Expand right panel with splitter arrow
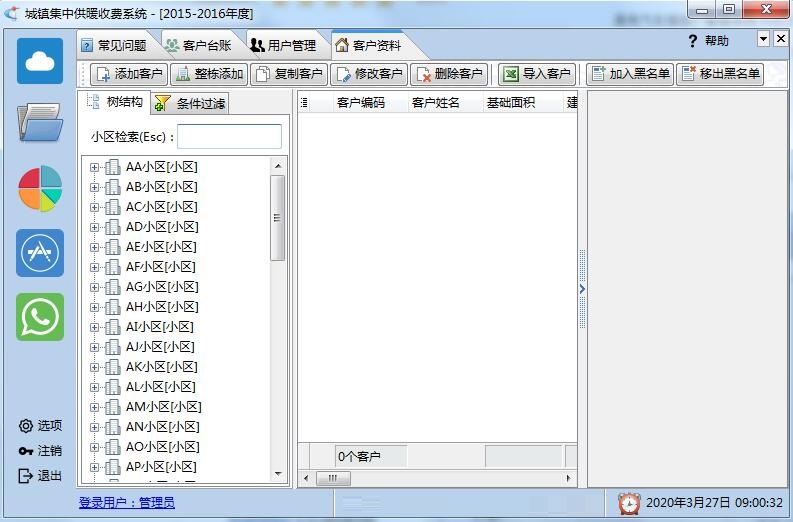The width and height of the screenshot is (793, 522). [582, 289]
